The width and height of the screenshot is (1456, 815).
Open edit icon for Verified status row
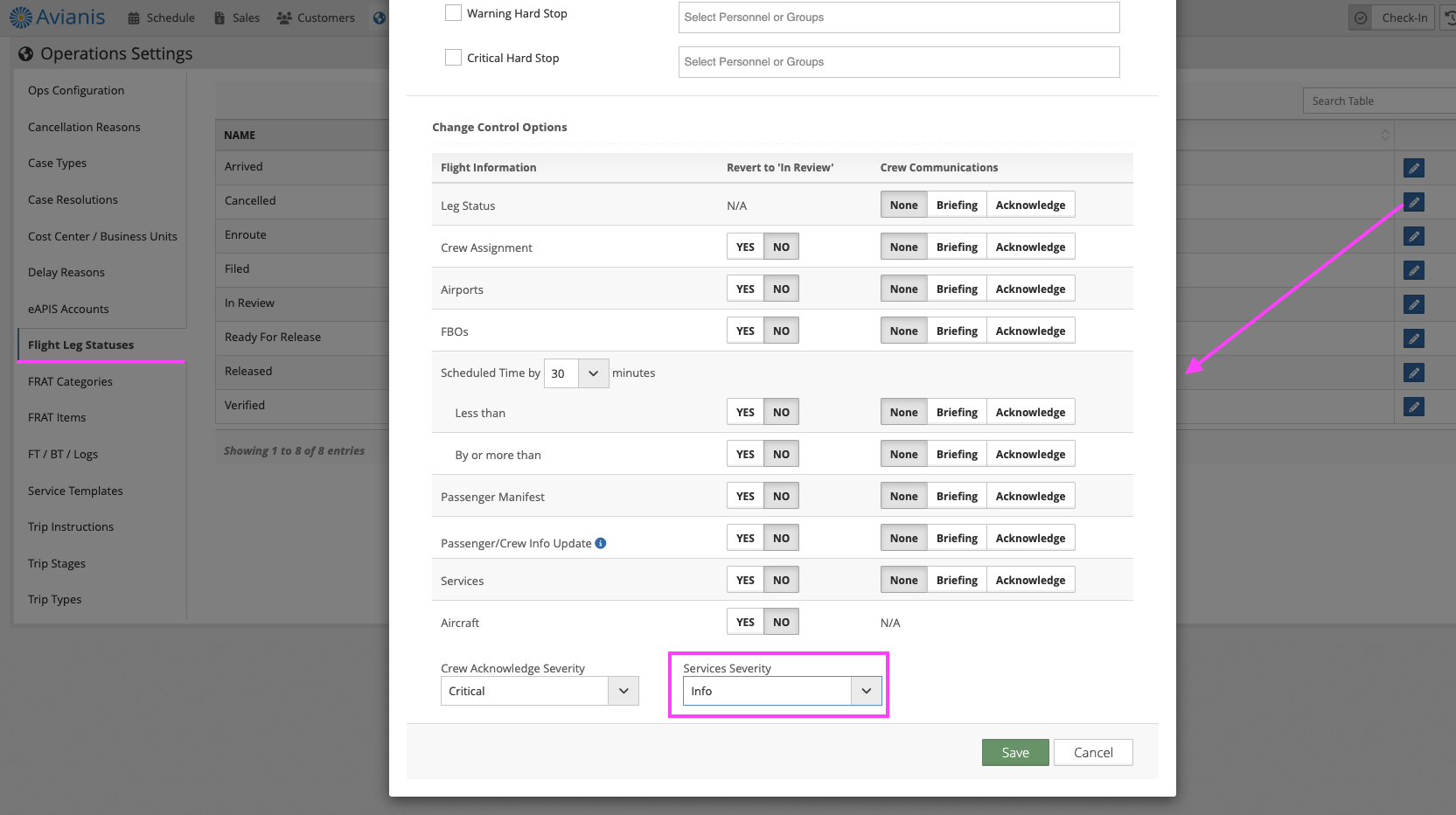point(1413,407)
